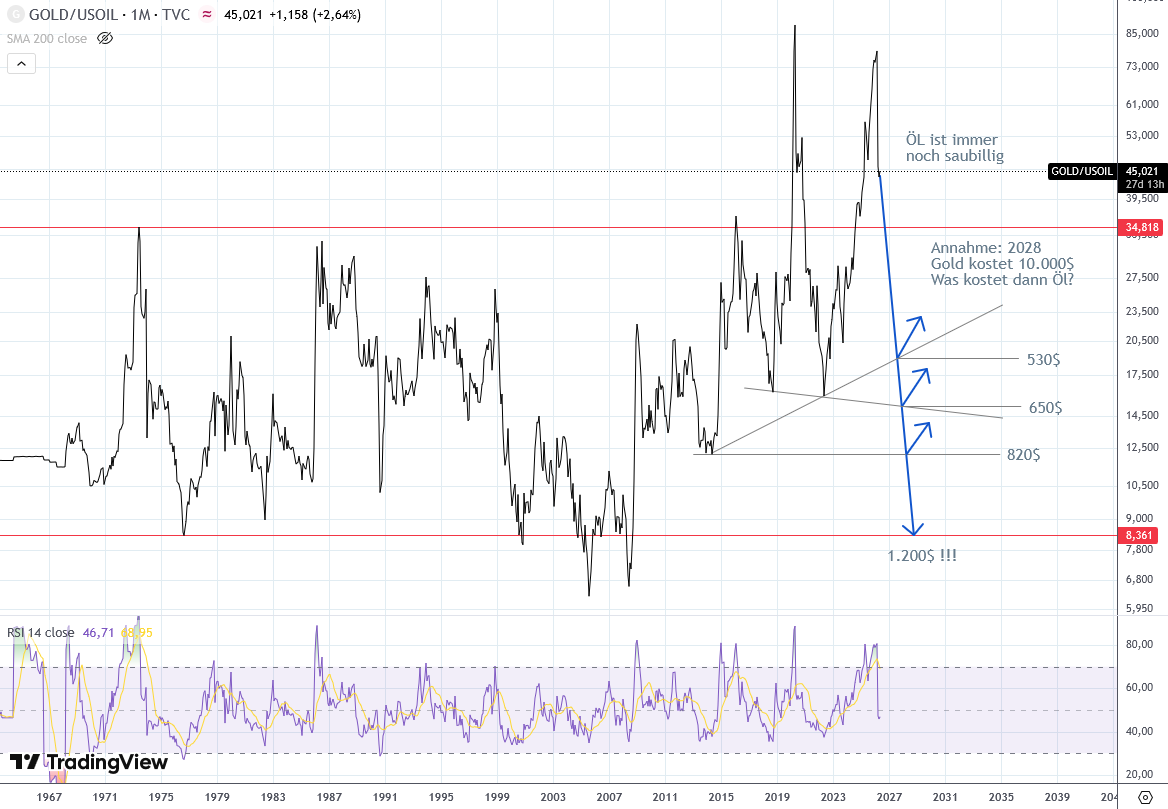
Task: Click the 1M interval label in title
Action: click(x=140, y=14)
